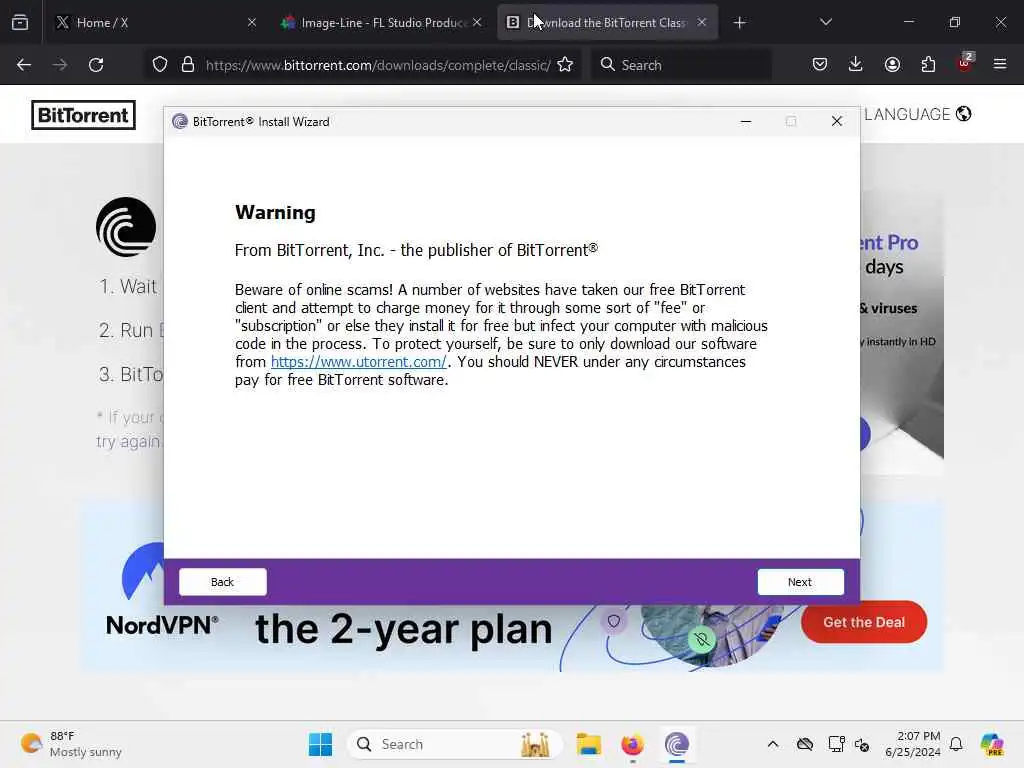This screenshot has width=1024, height=768.
Task: Open Firefox from the taskbar
Action: click(x=632, y=744)
